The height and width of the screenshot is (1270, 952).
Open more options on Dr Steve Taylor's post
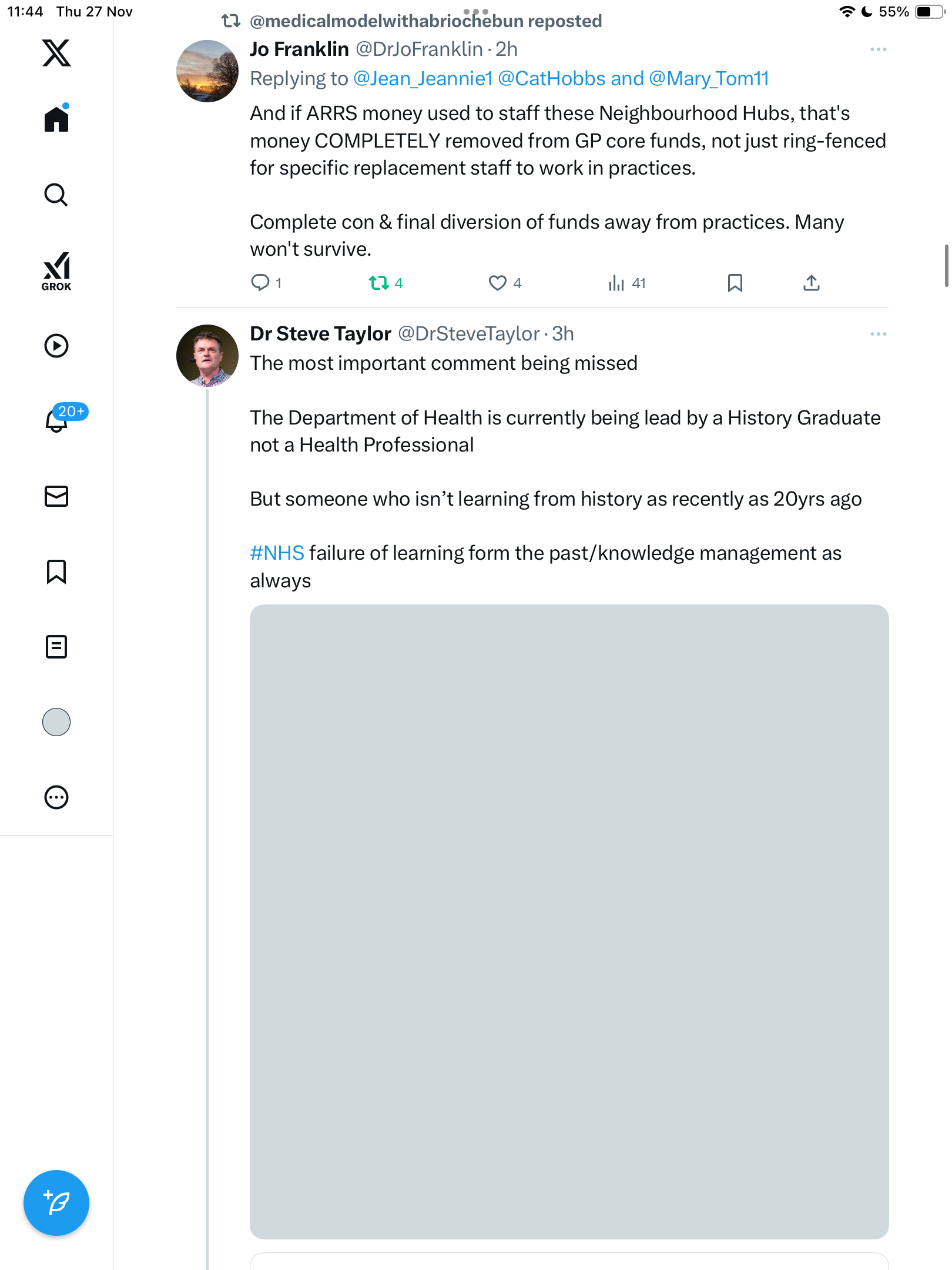pyautogui.click(x=878, y=334)
